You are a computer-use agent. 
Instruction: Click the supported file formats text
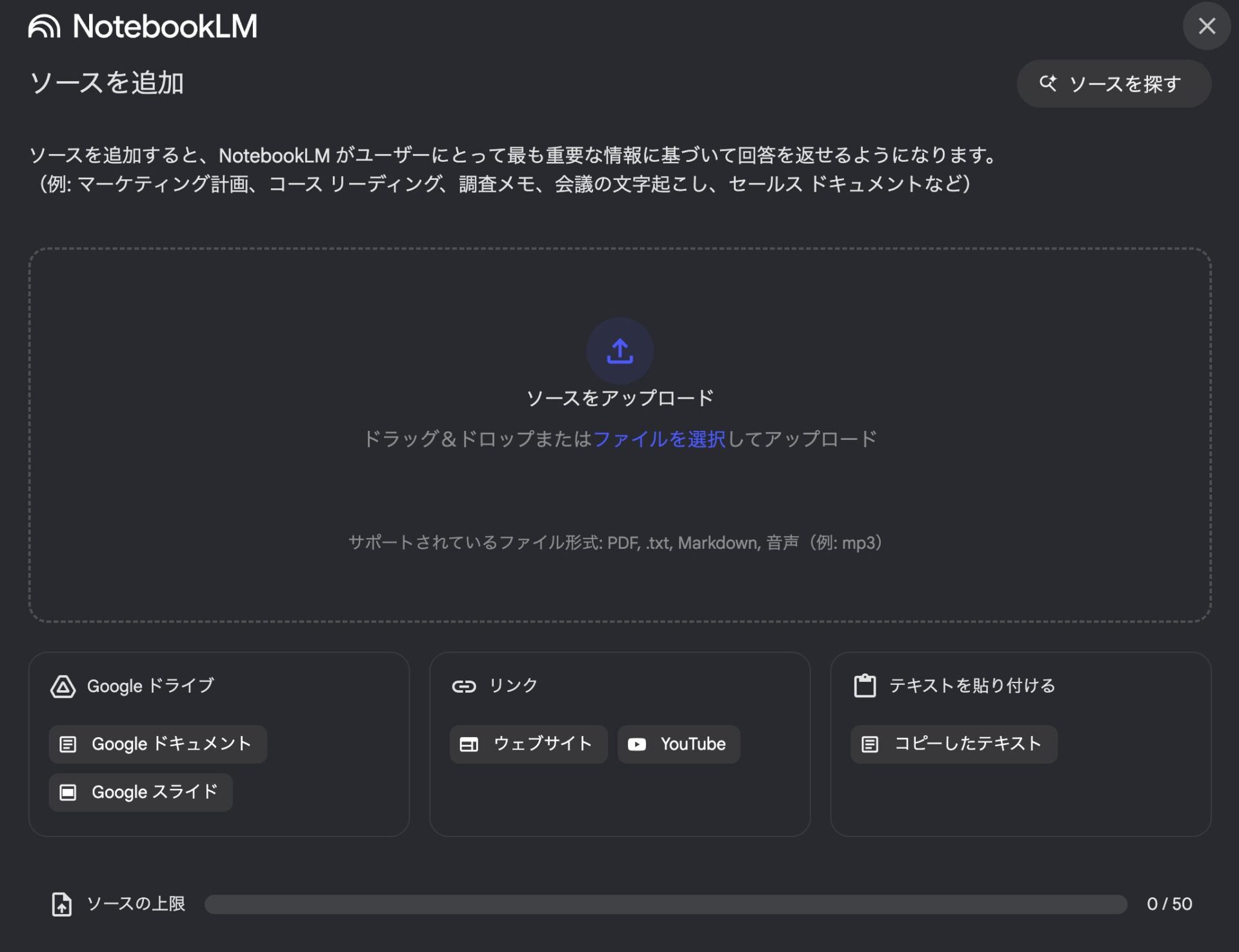tap(616, 543)
